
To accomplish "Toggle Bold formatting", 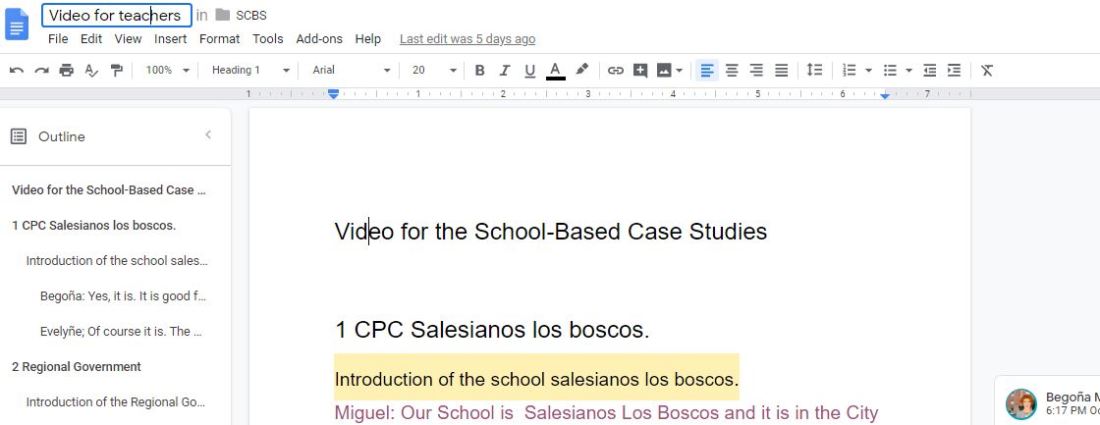I will (480, 70).
